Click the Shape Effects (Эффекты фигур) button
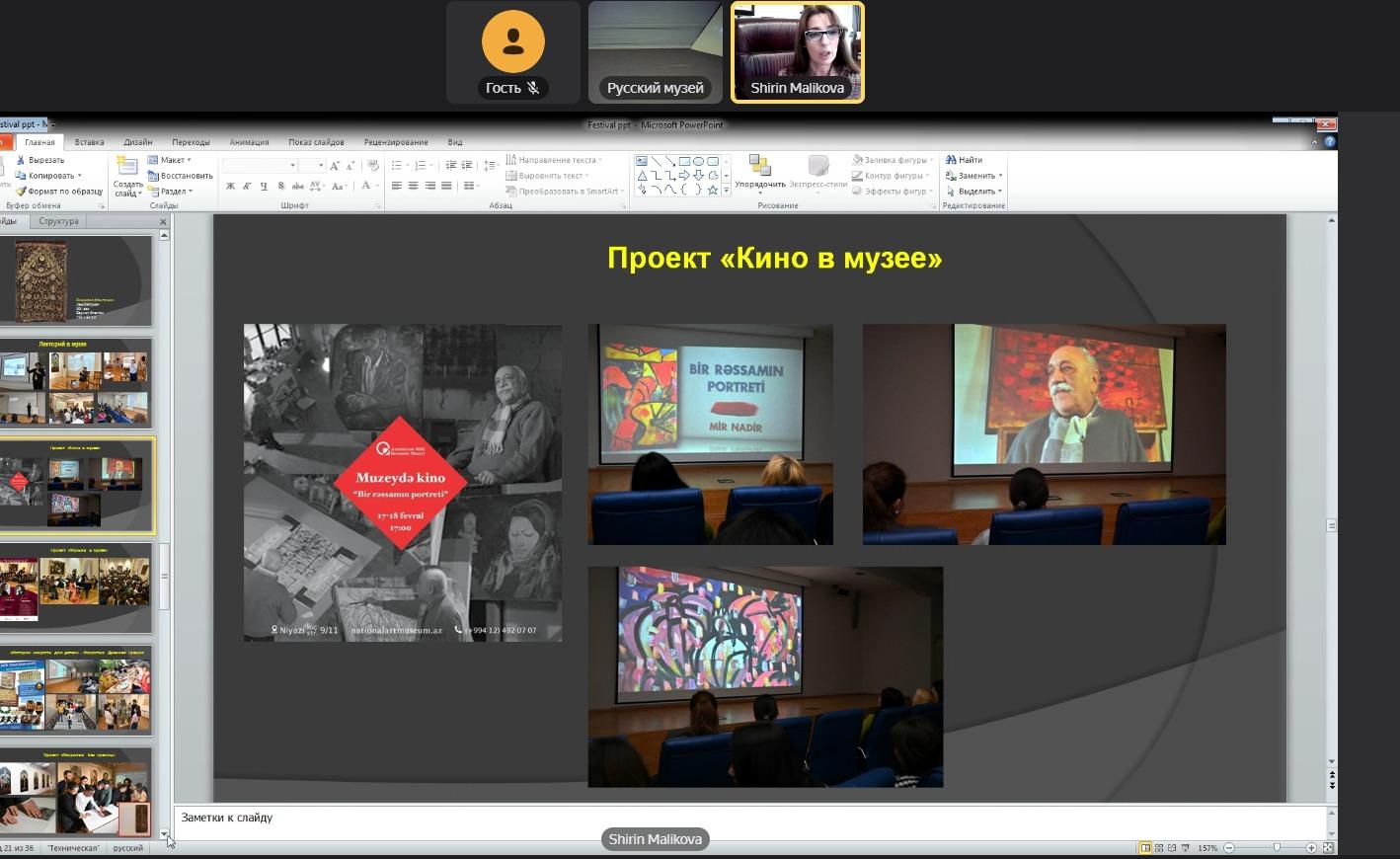Viewport: 1400px width, 859px height. tap(894, 192)
